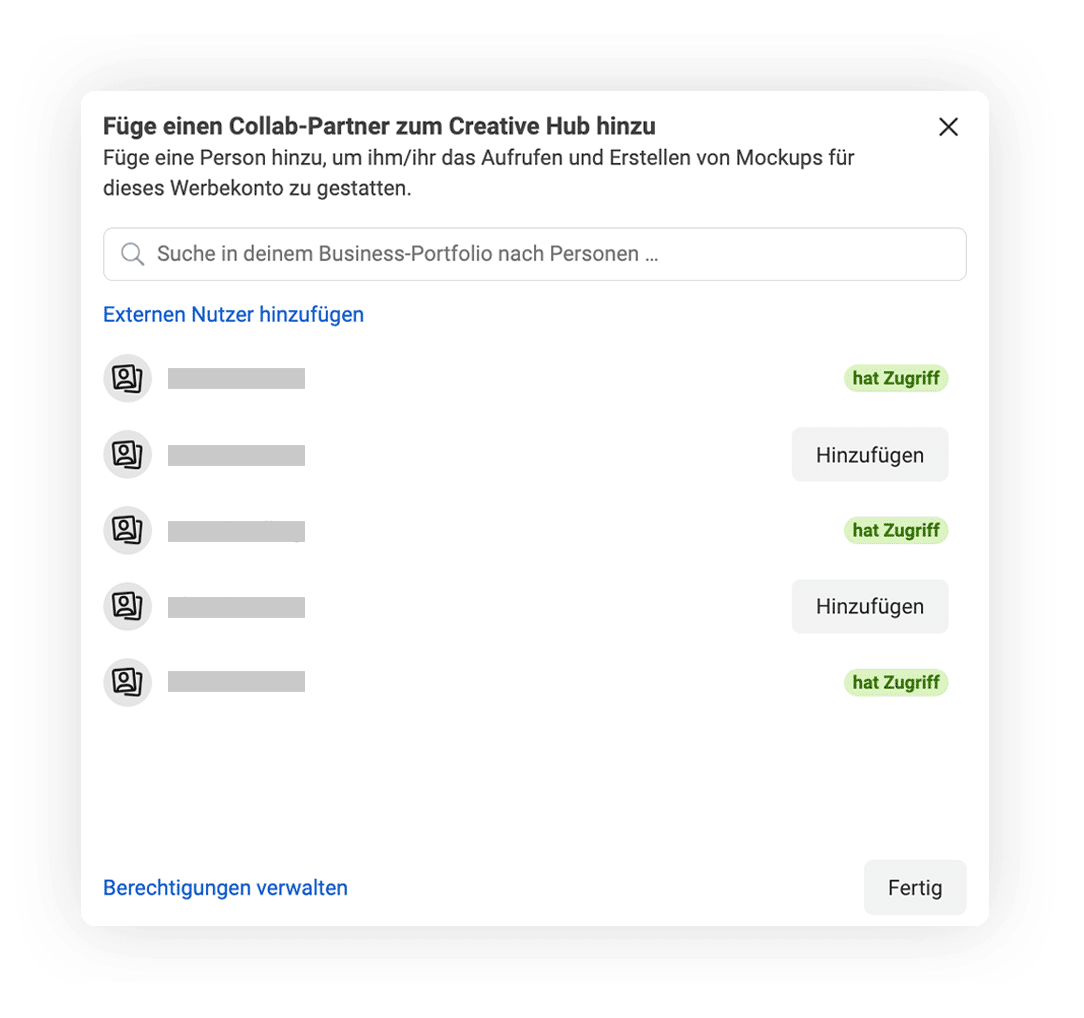Click the magnifier icon in the search field
The height and width of the screenshot is (1018, 1084).
pos(132,254)
